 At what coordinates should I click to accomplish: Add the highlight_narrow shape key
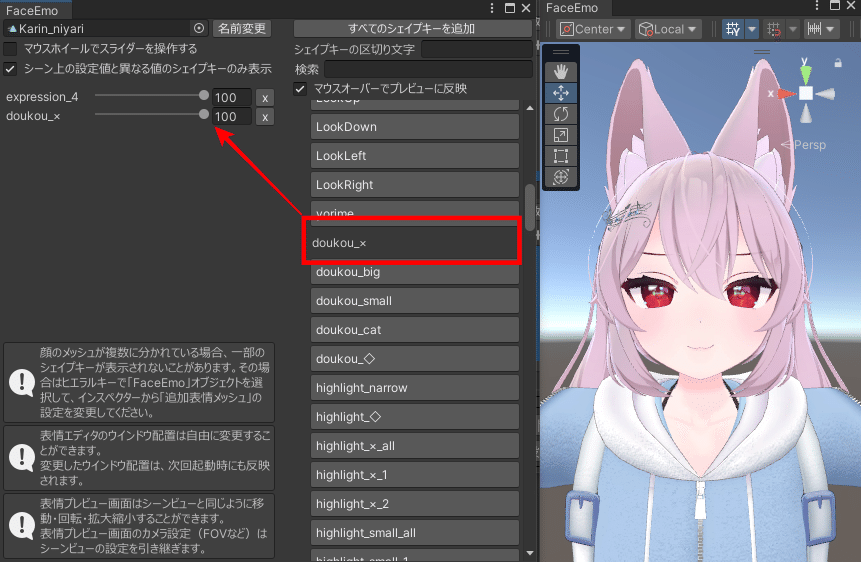415,388
